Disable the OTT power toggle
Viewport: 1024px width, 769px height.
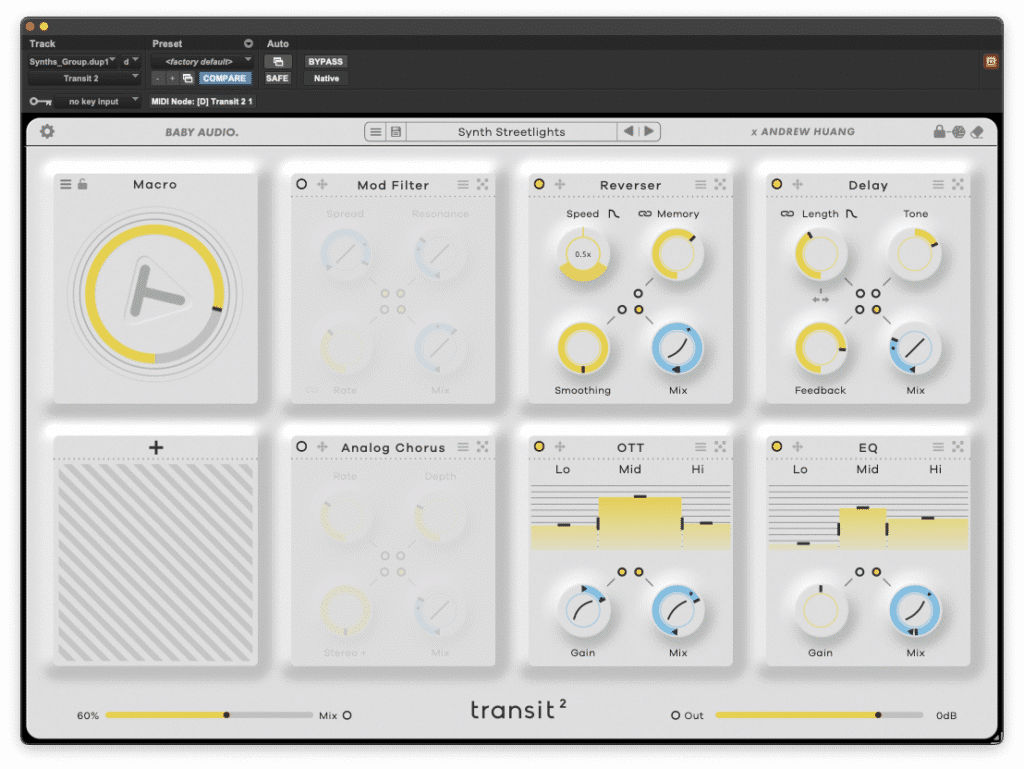coord(539,447)
